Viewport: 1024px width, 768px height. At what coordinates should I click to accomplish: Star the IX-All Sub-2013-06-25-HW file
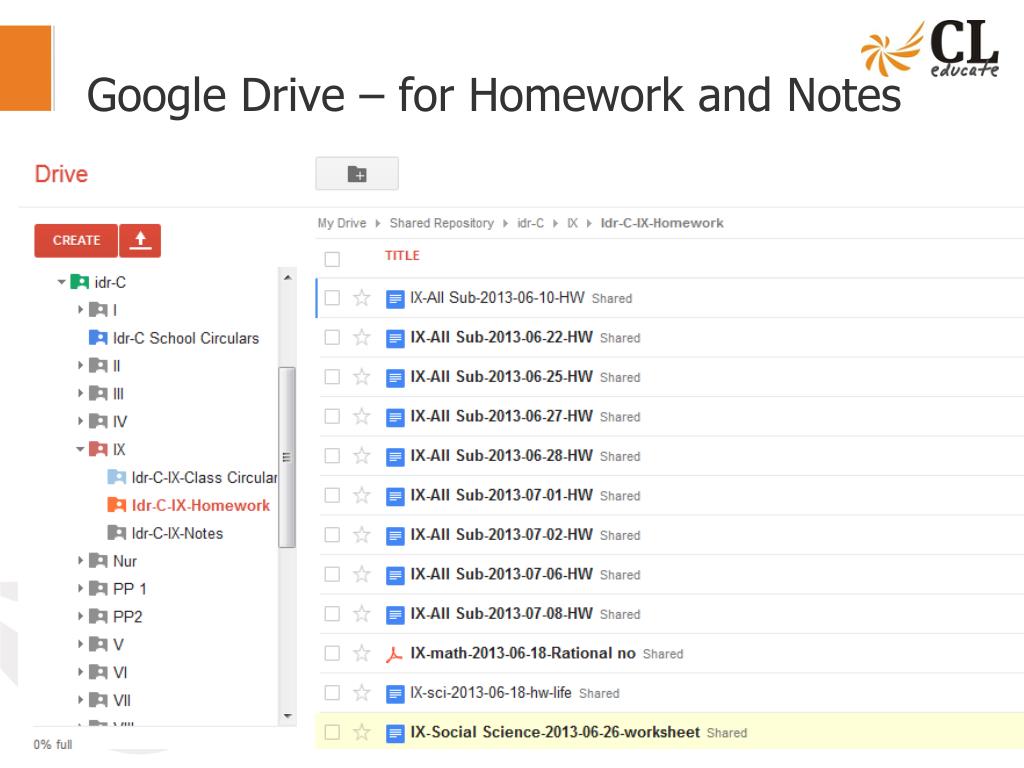click(361, 377)
